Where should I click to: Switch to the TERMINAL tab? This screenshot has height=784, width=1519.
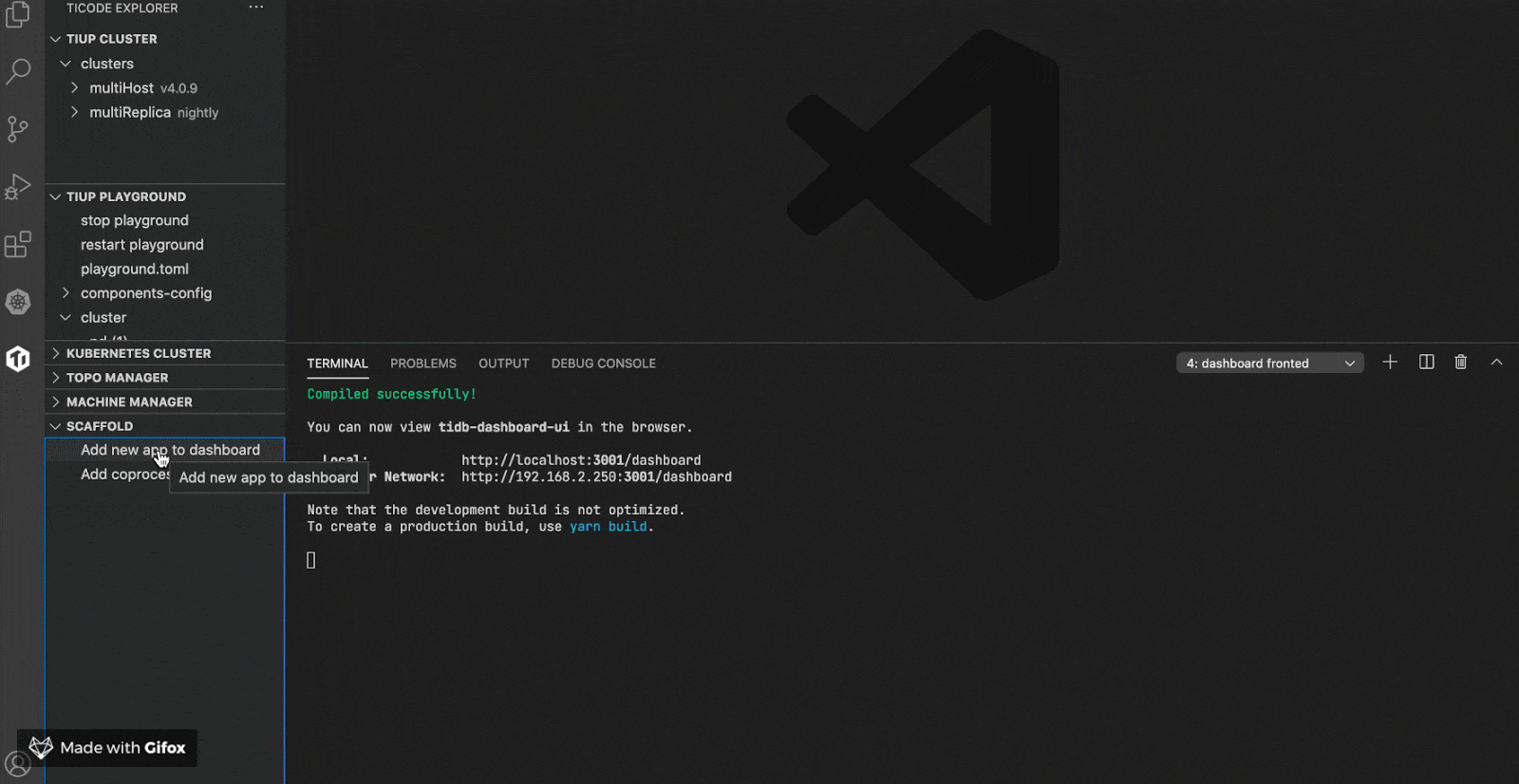pos(337,364)
